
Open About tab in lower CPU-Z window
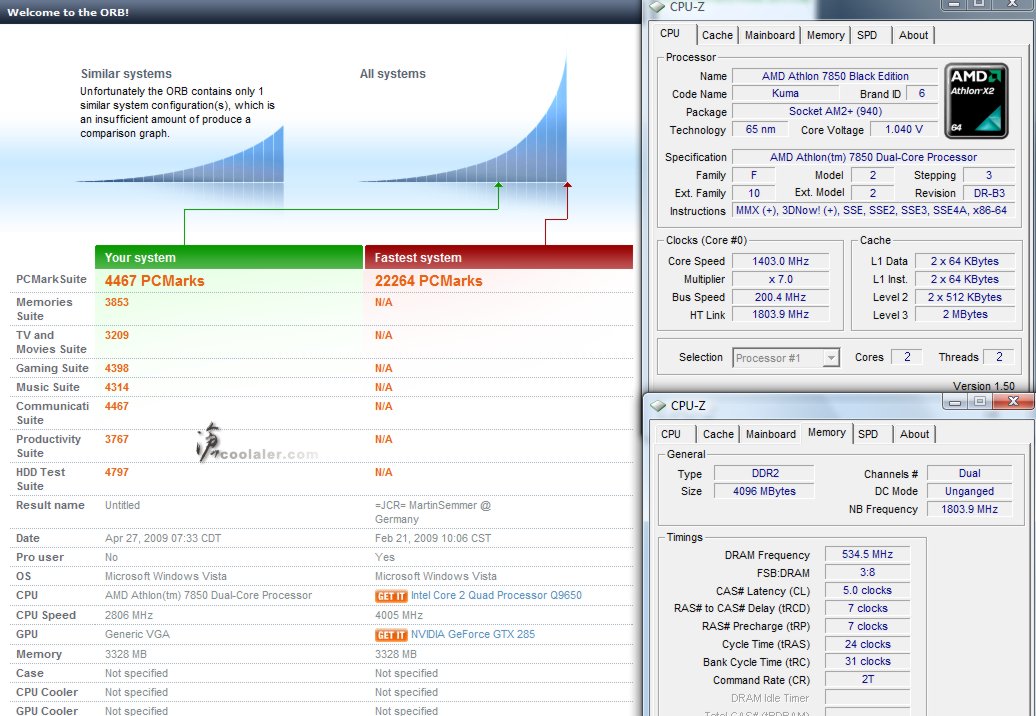tap(914, 434)
